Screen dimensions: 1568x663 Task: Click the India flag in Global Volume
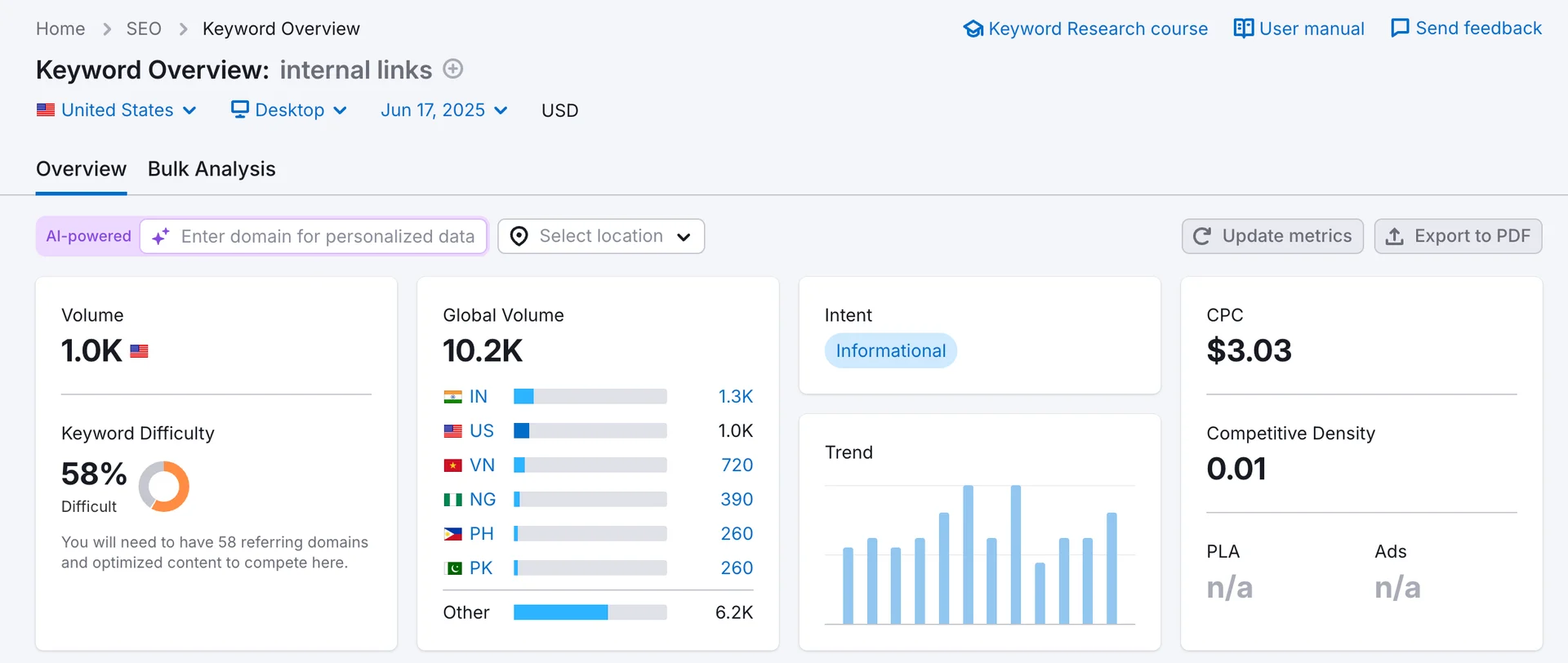coord(452,397)
